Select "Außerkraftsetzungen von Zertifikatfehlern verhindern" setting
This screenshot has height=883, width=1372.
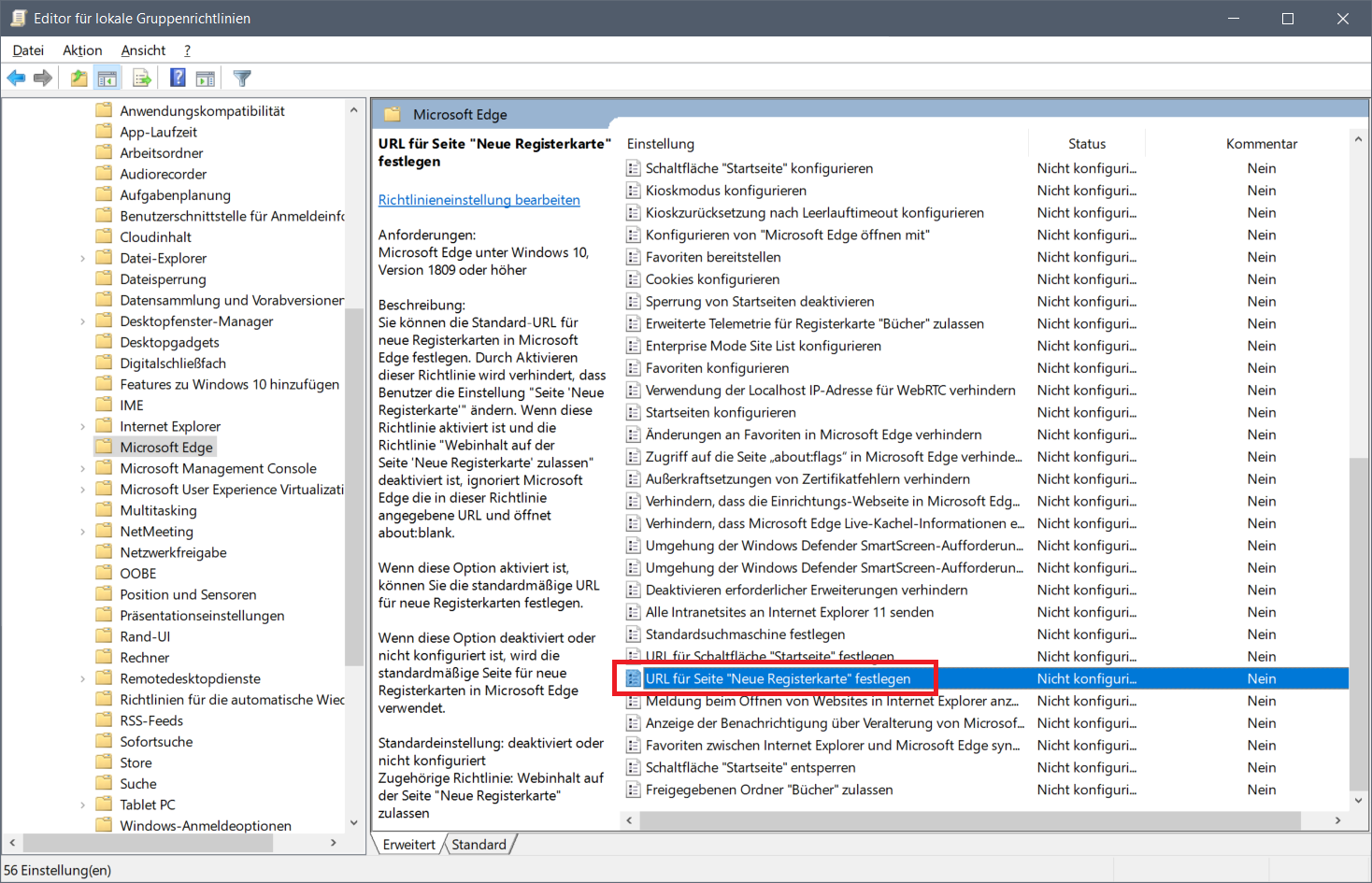tap(807, 479)
